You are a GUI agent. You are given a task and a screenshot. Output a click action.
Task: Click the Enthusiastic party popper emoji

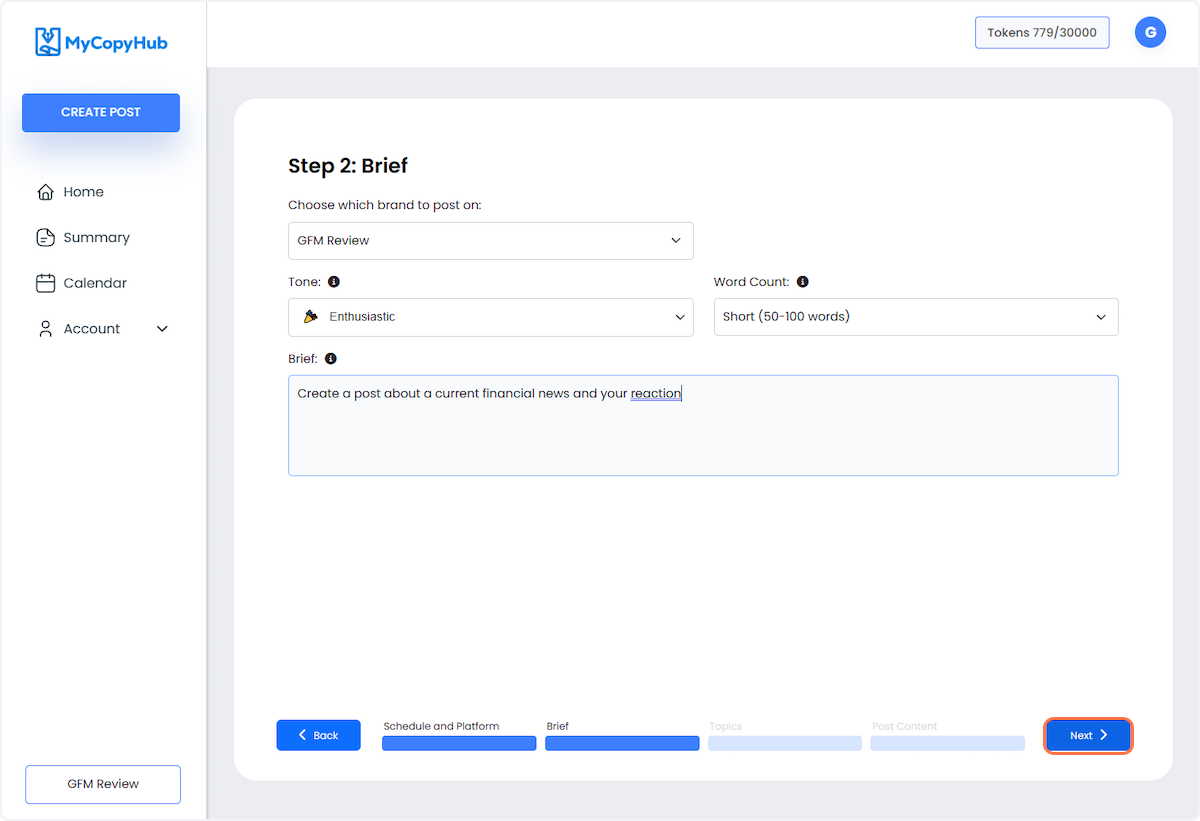pyautogui.click(x=311, y=316)
